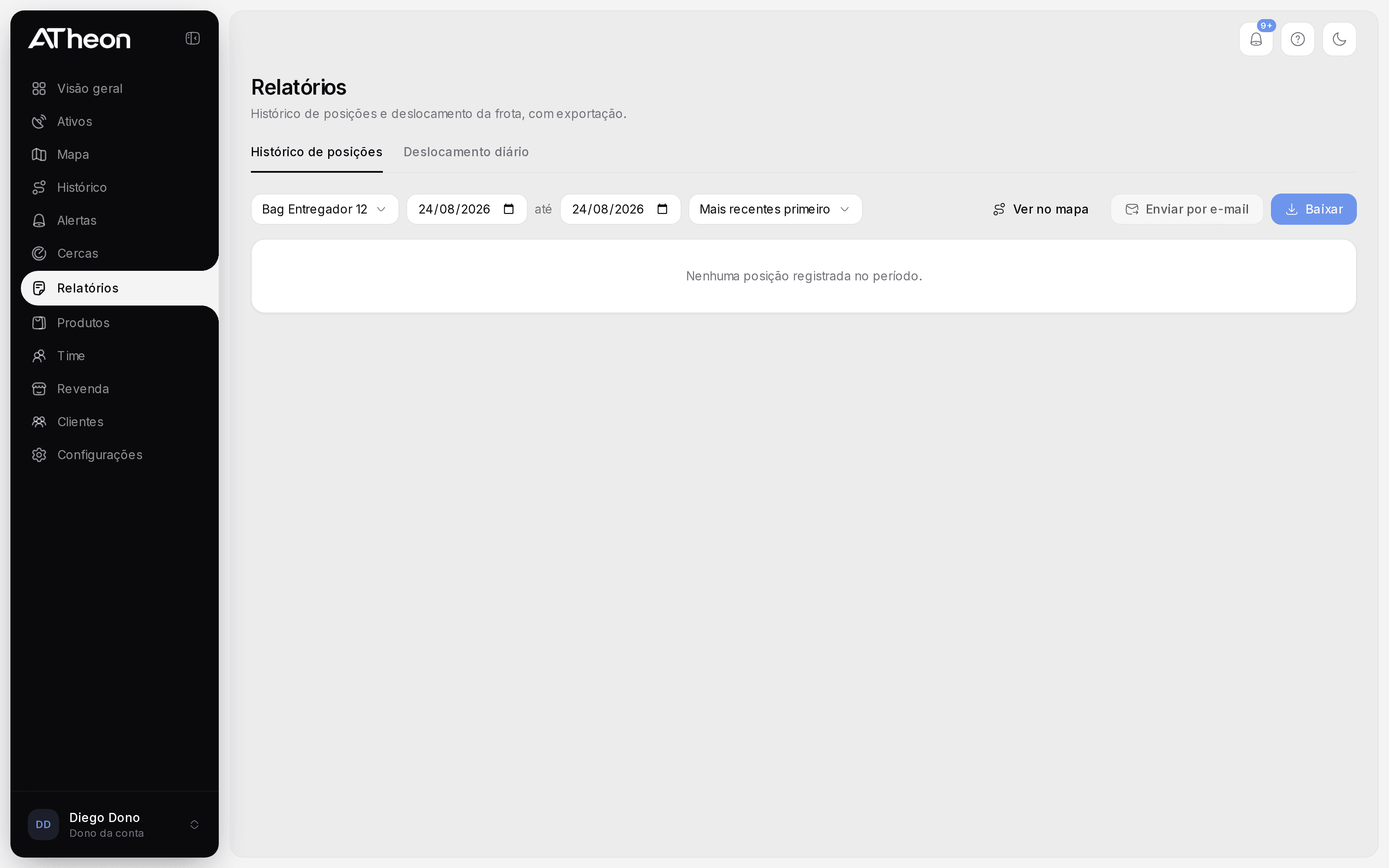Click the Ativos satellite icon
This screenshot has width=1389, height=868.
[x=39, y=122]
